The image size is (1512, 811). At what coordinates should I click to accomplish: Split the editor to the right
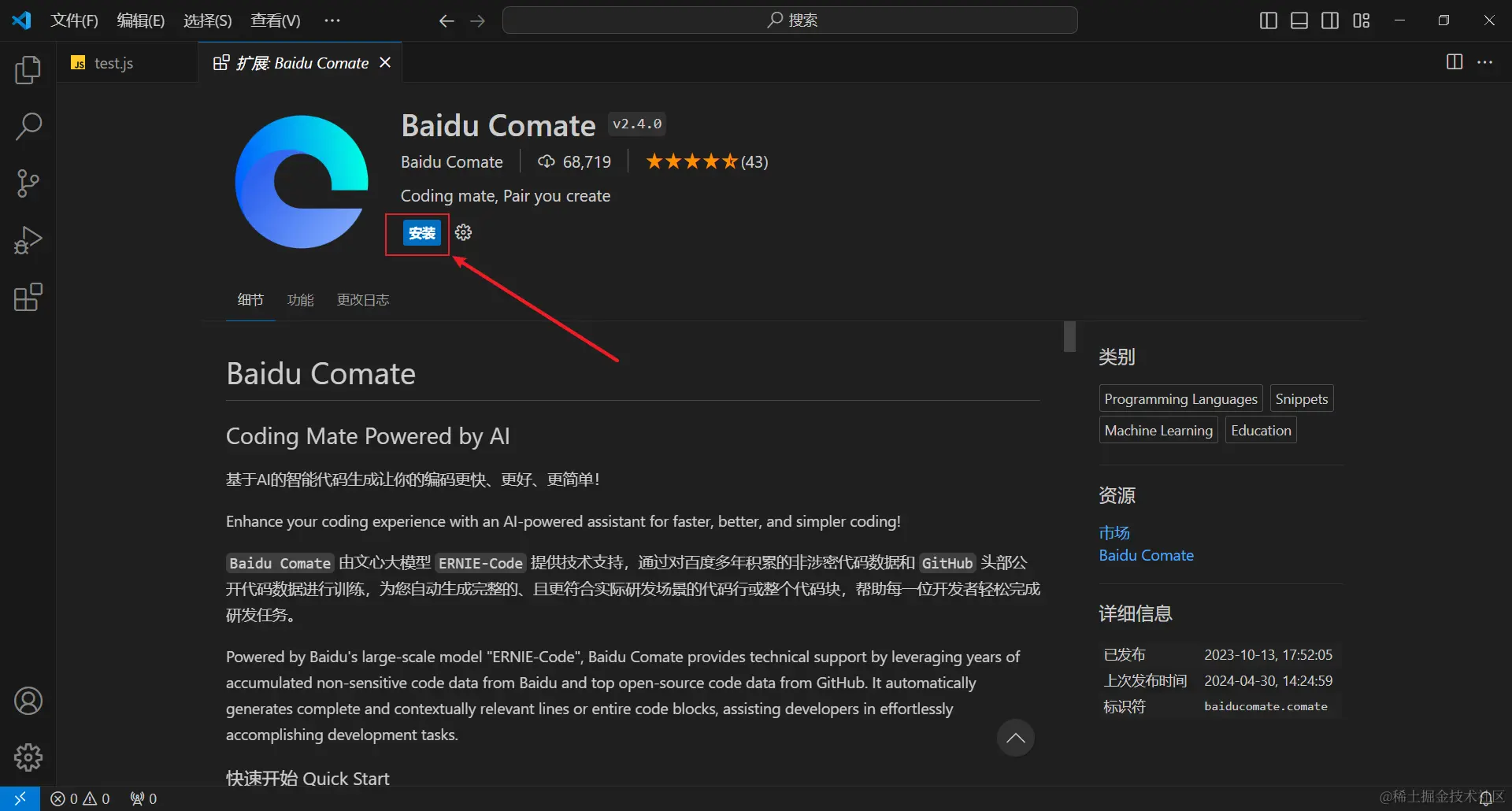1455,62
